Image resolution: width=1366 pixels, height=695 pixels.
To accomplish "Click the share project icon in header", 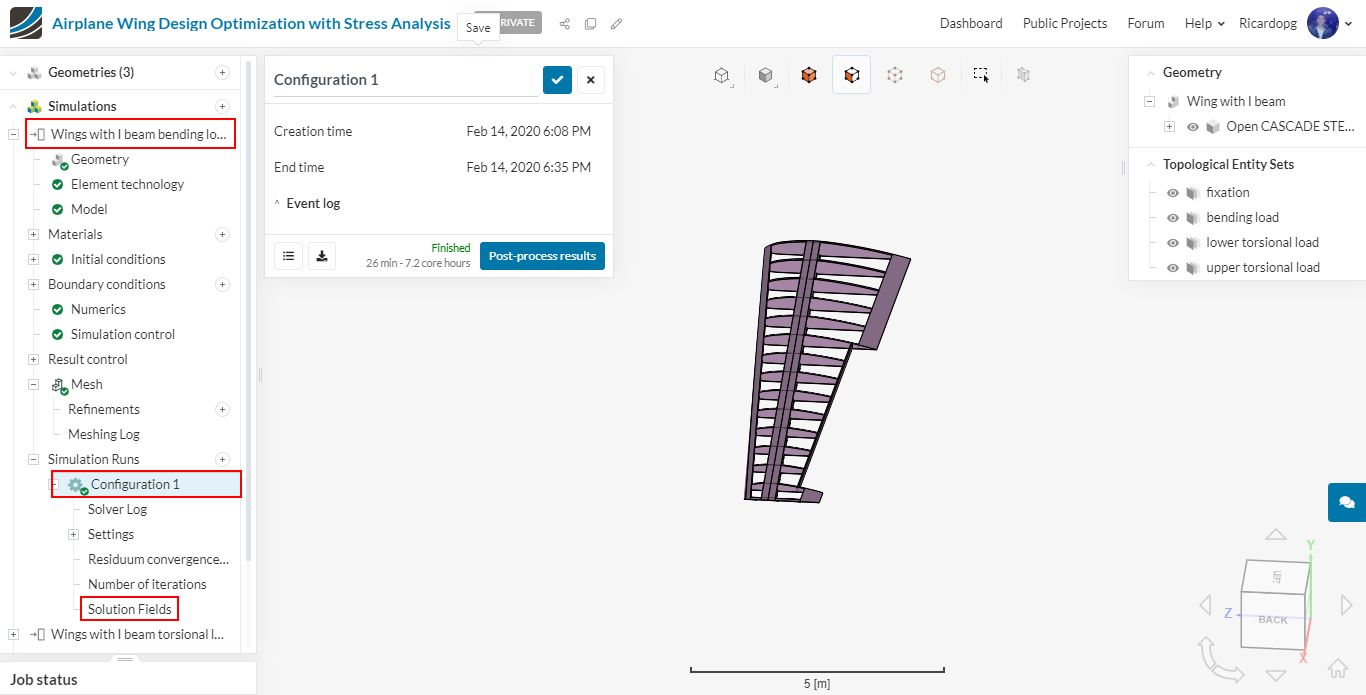I will [564, 23].
